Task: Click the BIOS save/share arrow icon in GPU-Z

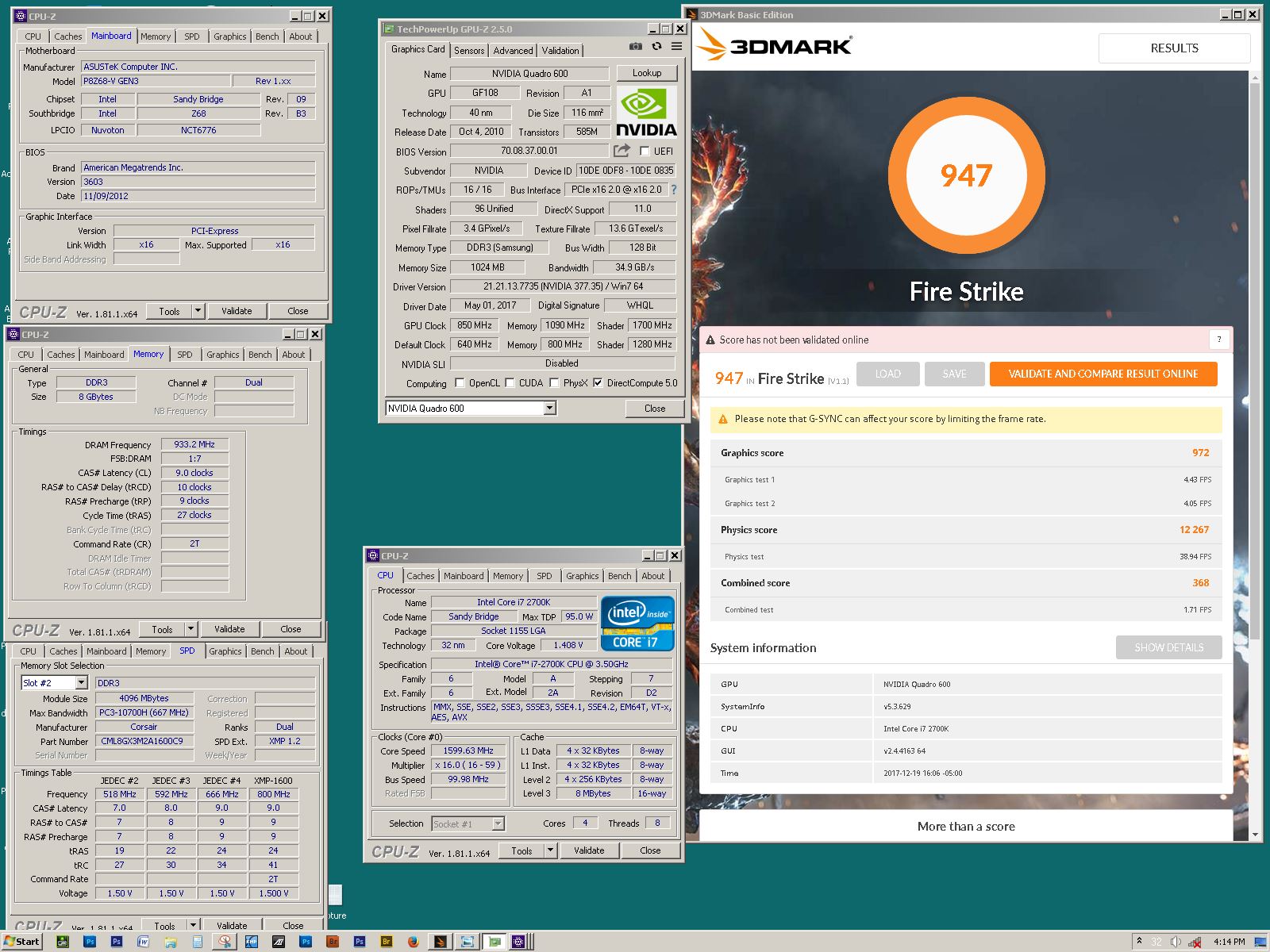Action: tap(622, 151)
